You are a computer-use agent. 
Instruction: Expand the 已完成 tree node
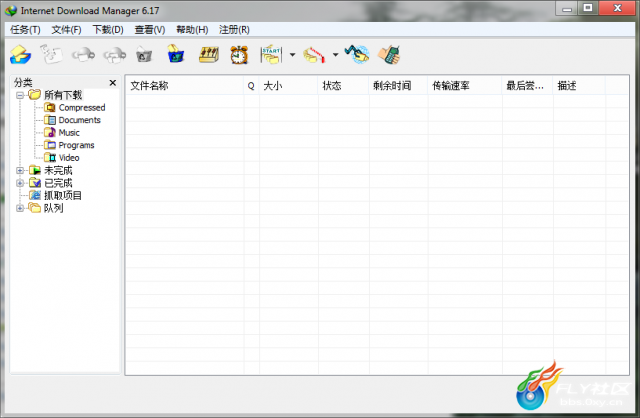(x=20, y=183)
